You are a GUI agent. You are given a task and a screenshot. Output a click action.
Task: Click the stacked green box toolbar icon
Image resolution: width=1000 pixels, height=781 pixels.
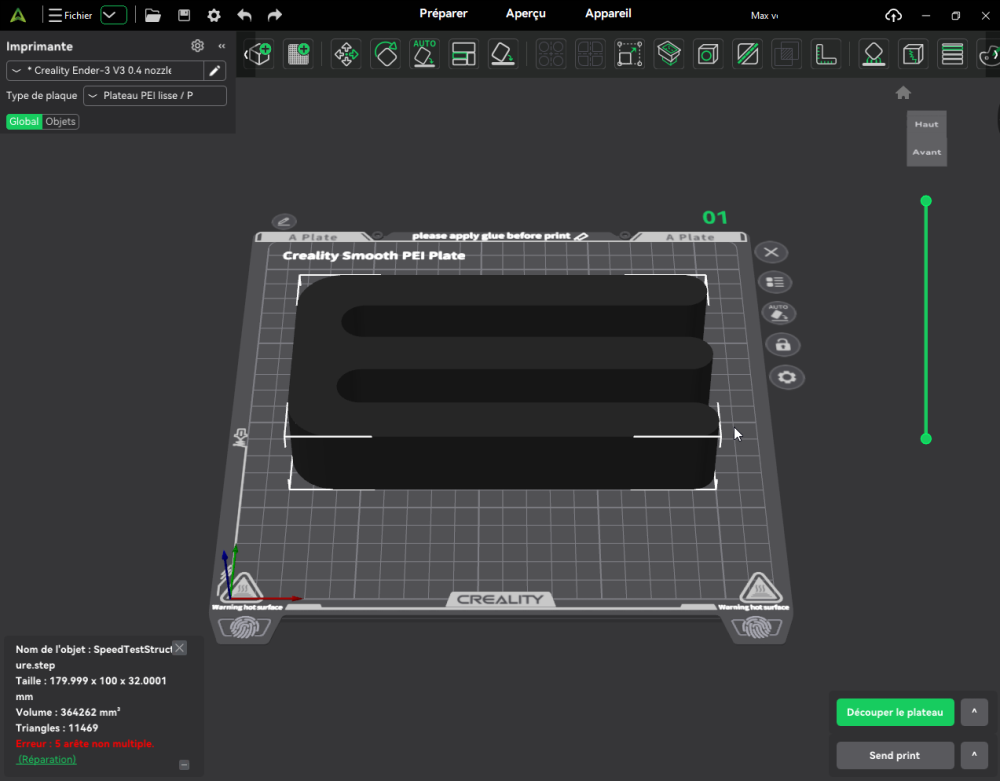(668, 54)
